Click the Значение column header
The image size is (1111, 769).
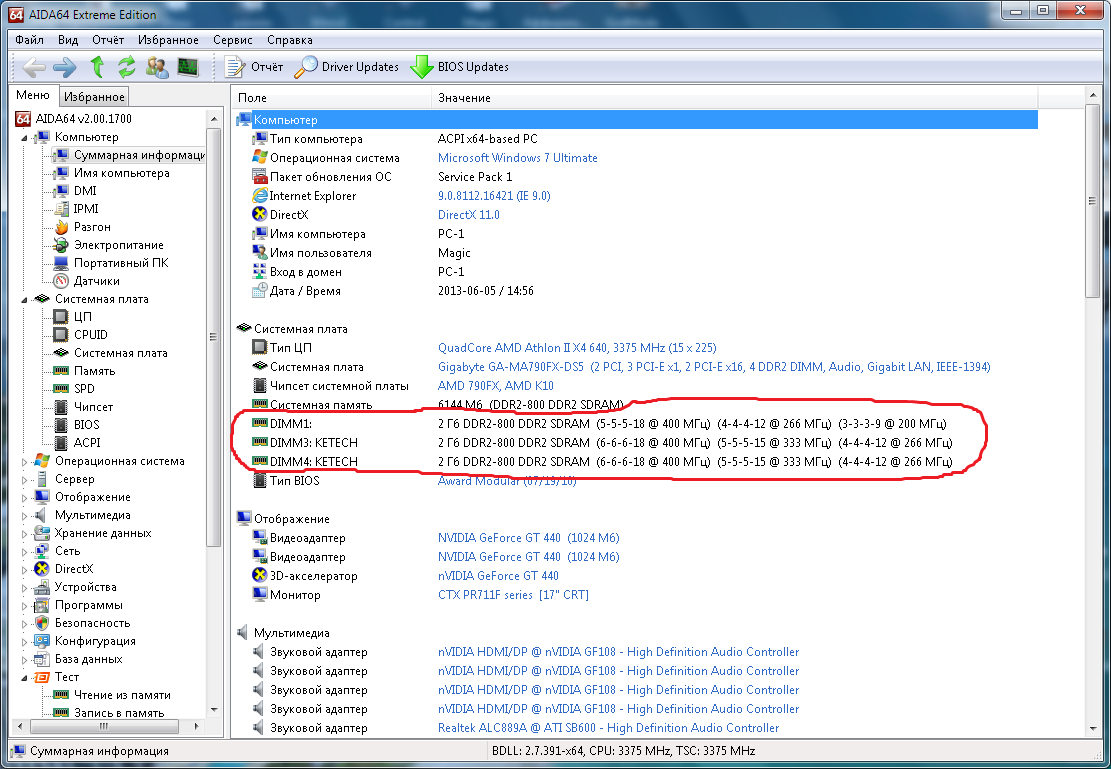(735, 98)
